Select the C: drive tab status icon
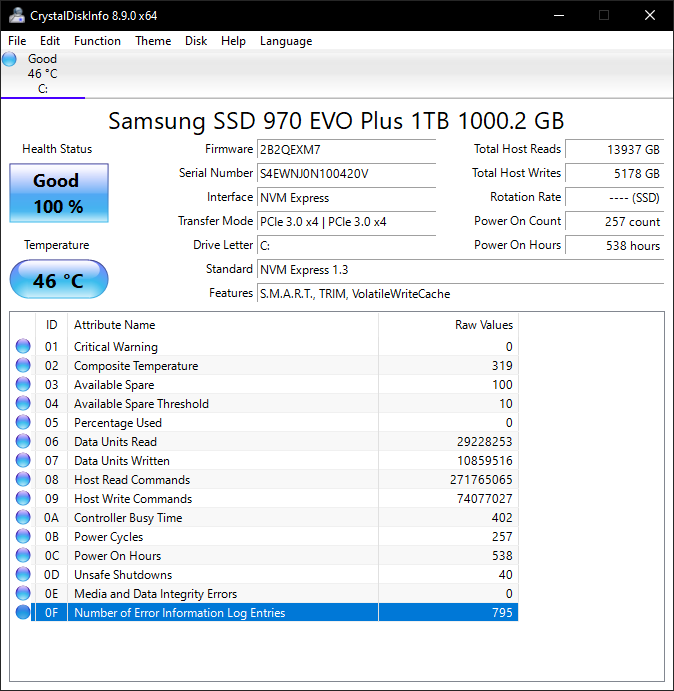The image size is (674, 691). coord(9,59)
